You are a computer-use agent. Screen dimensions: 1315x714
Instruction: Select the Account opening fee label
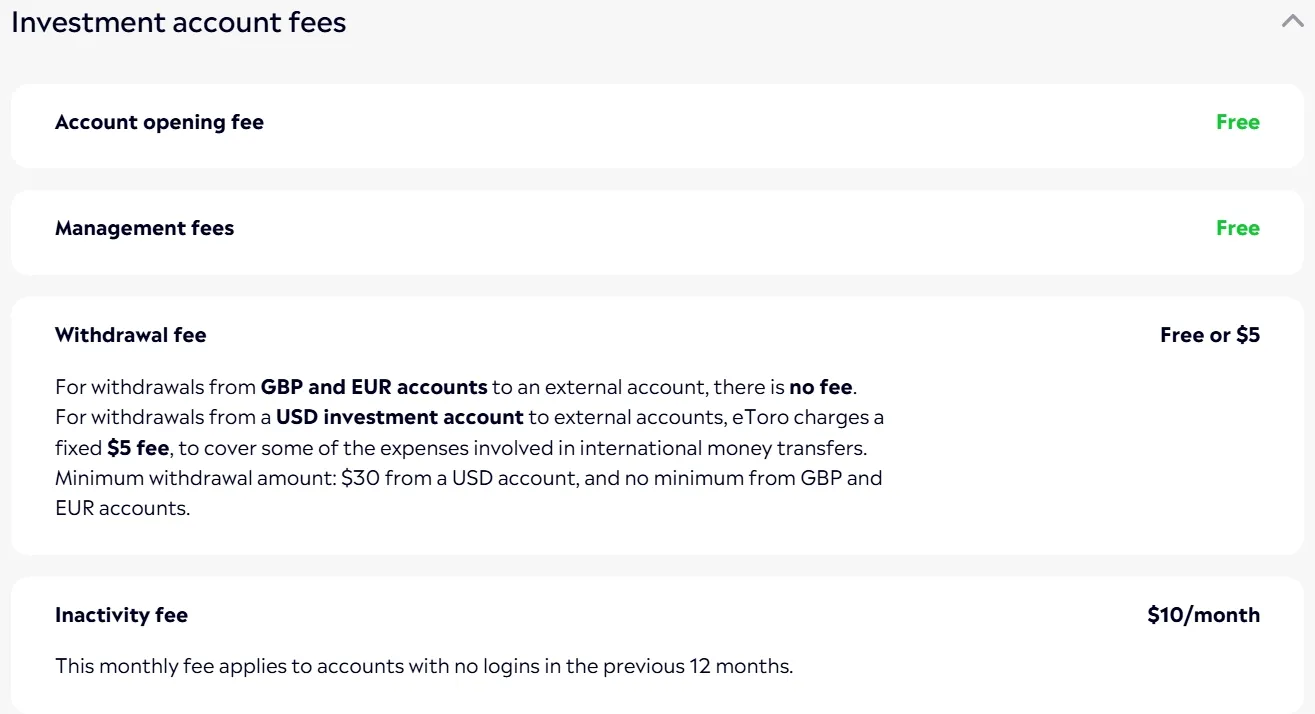[159, 122]
